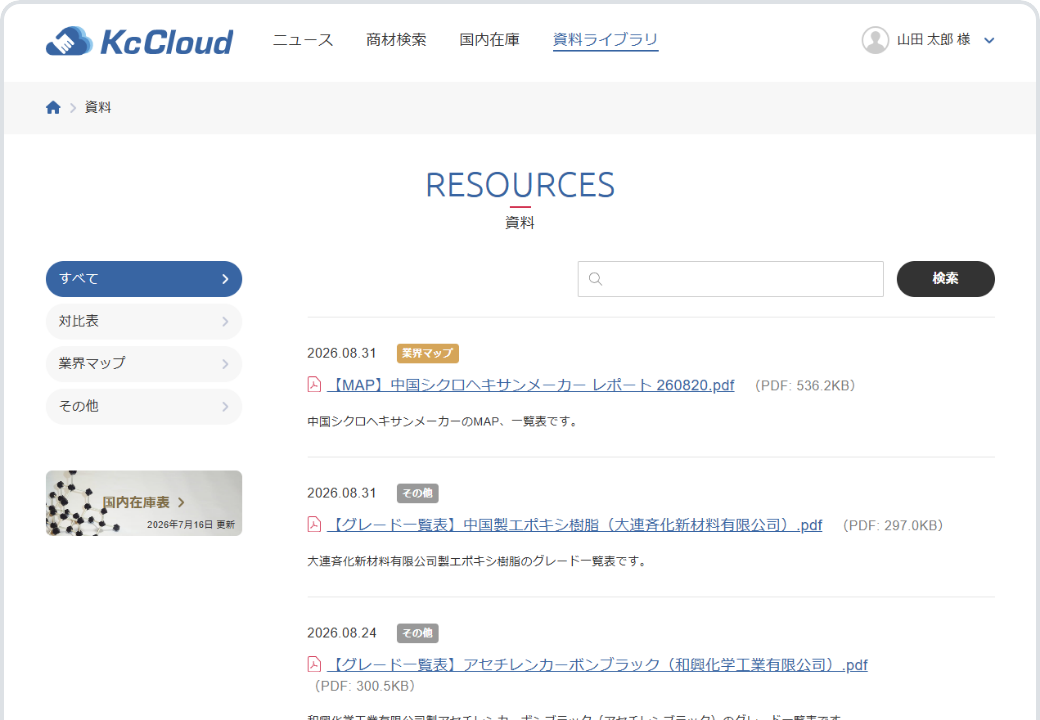Click the その他 tag on 2026.08.31 entry
This screenshot has width=1040, height=720.
tap(418, 493)
